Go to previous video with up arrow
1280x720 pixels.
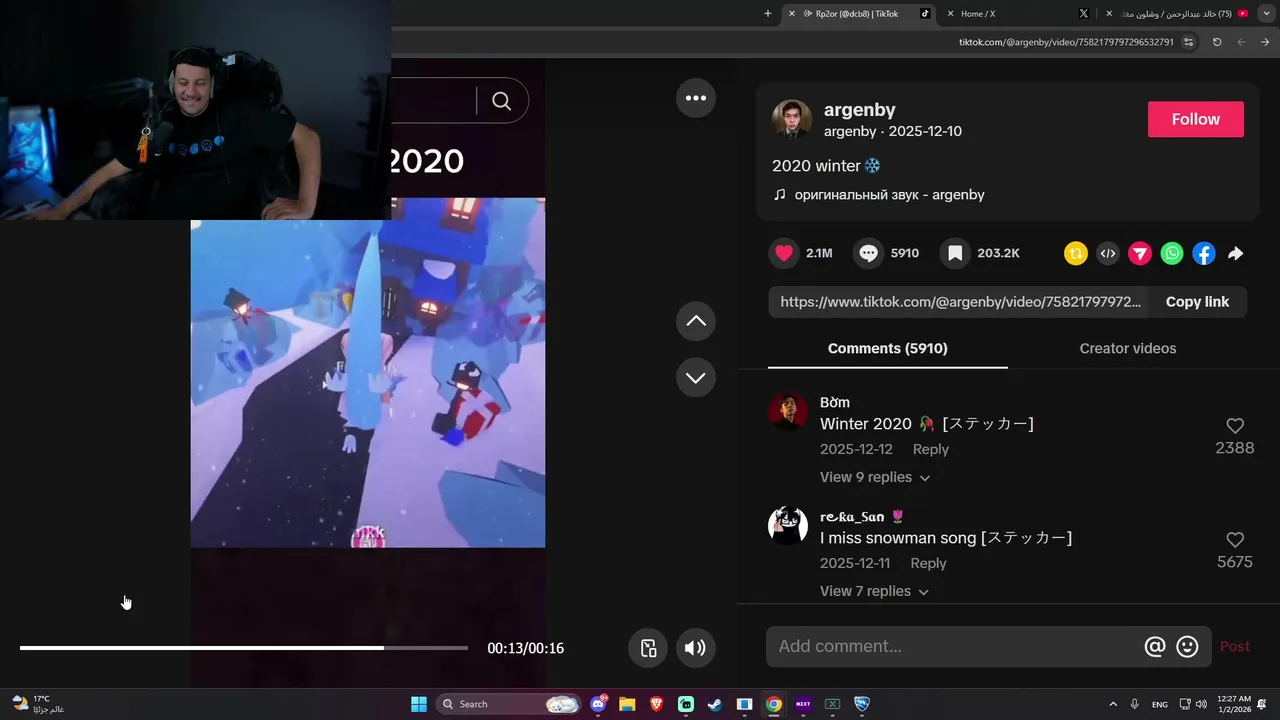696,321
